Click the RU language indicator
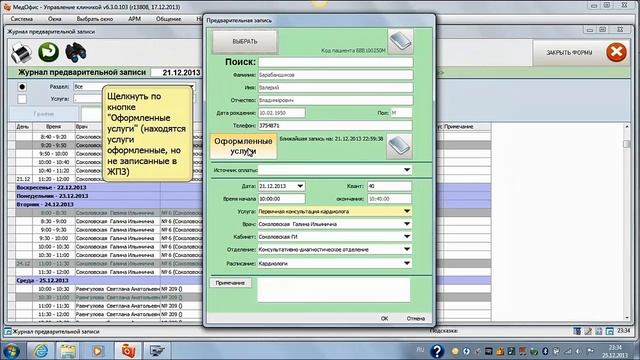Screen dimensions: 640x360 tap(420, 350)
